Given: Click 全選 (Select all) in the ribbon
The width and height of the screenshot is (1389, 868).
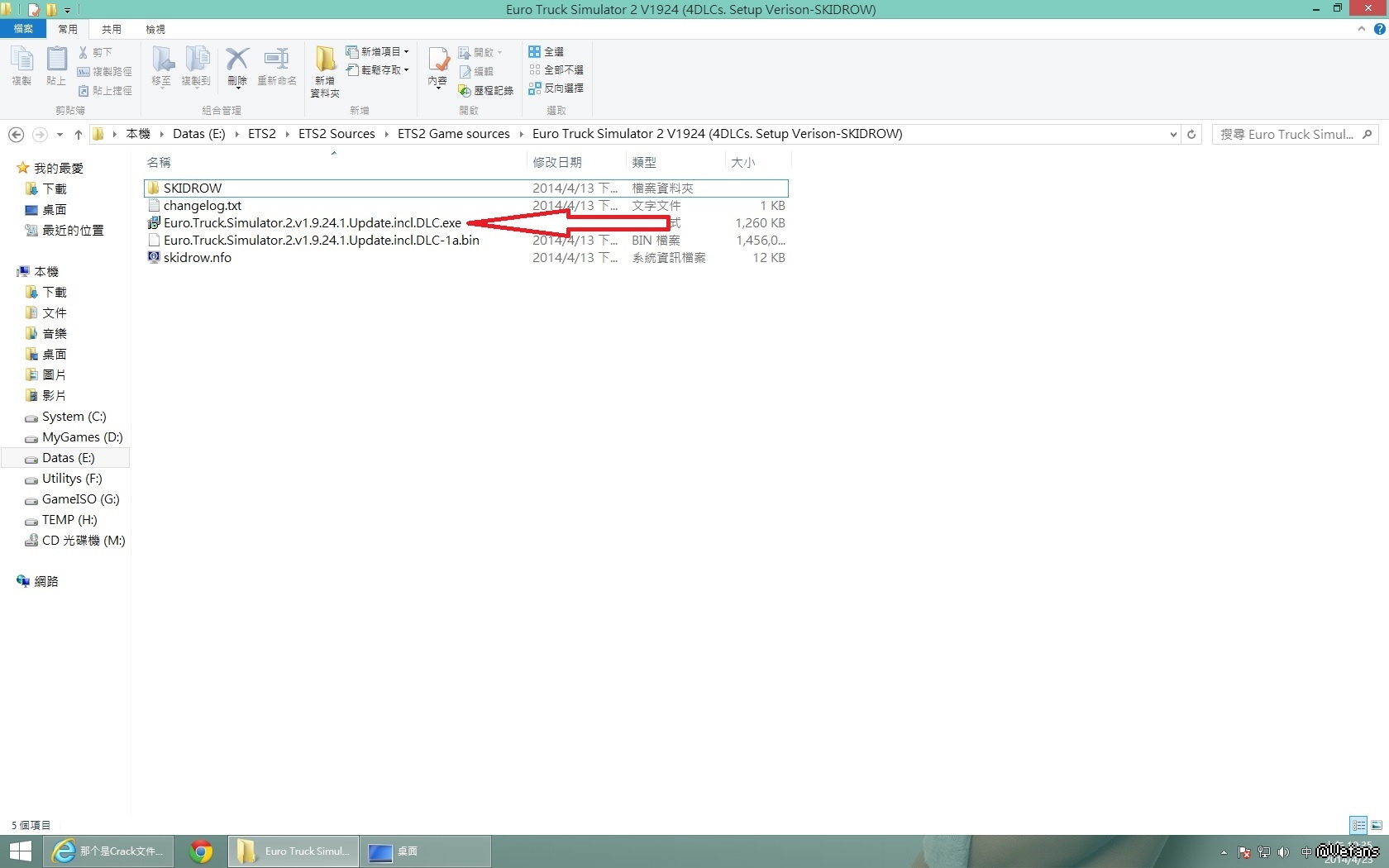Looking at the screenshot, I should tap(547, 52).
